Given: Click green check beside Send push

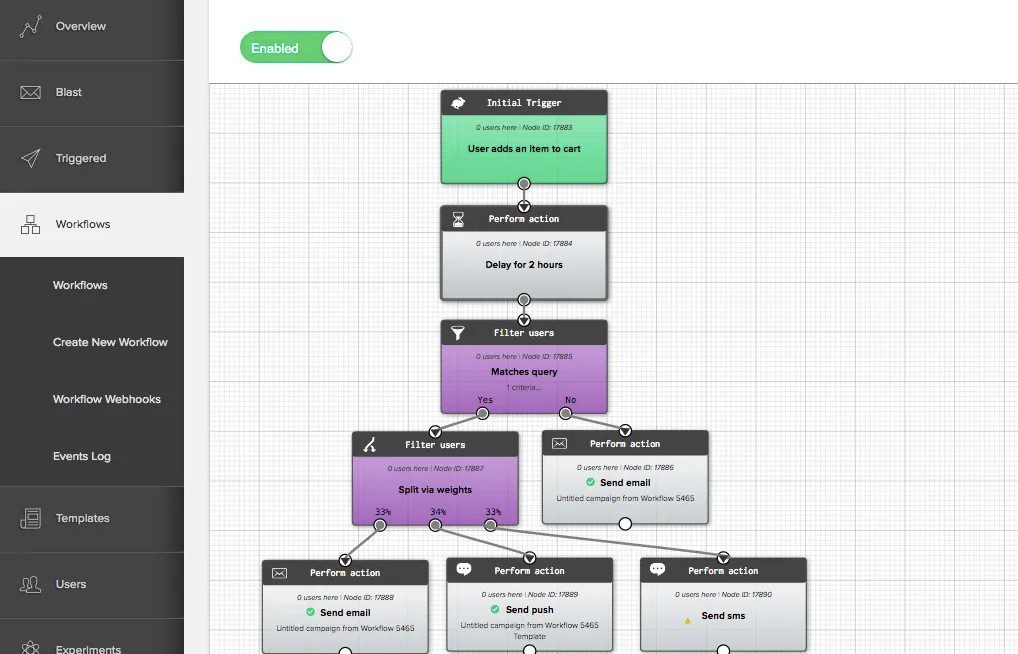Looking at the screenshot, I should point(495,609).
